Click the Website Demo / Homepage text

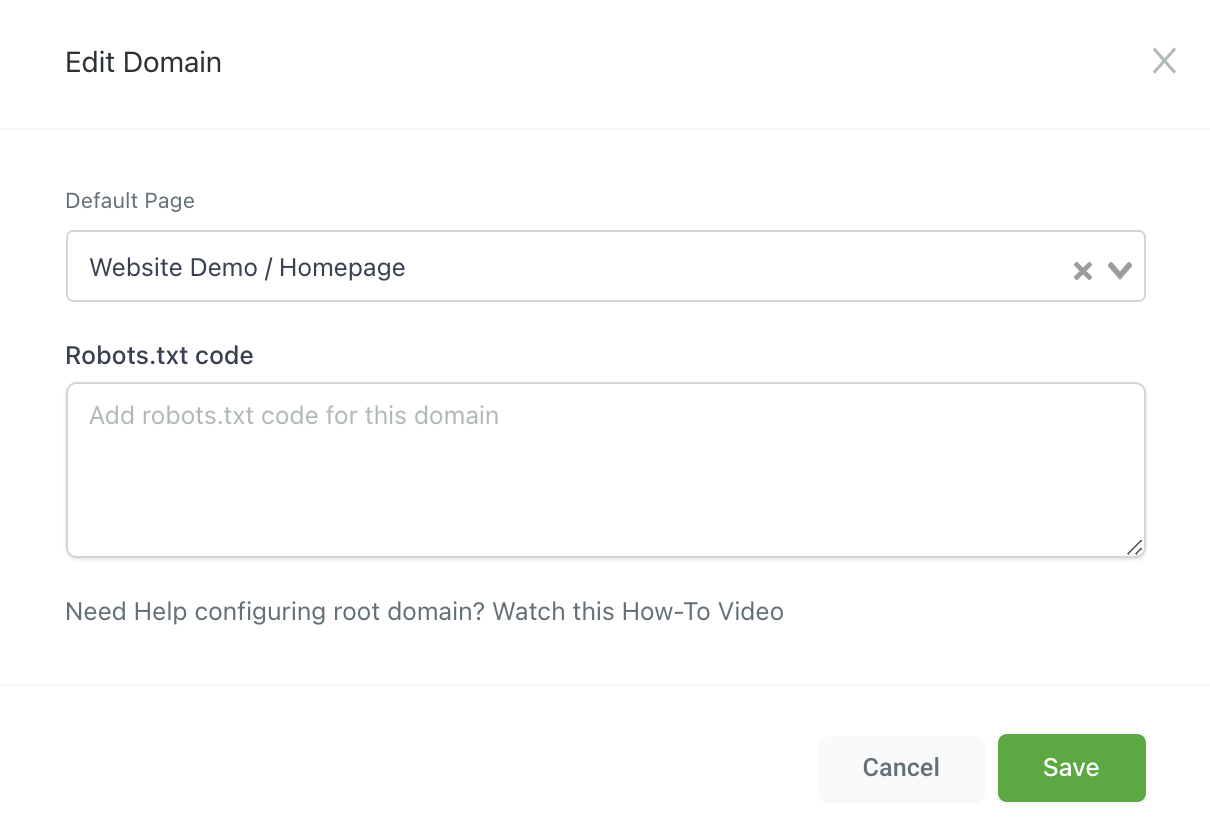pos(246,267)
